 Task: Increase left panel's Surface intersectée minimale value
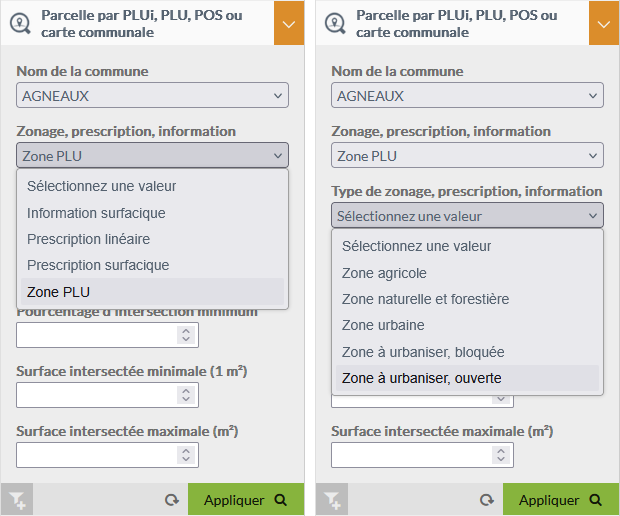[x=186, y=390]
